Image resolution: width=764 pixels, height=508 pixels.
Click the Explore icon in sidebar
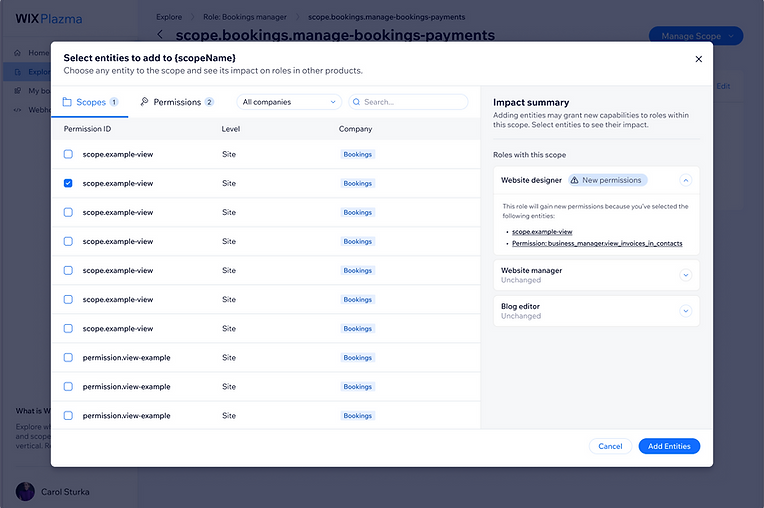[x=18, y=72]
